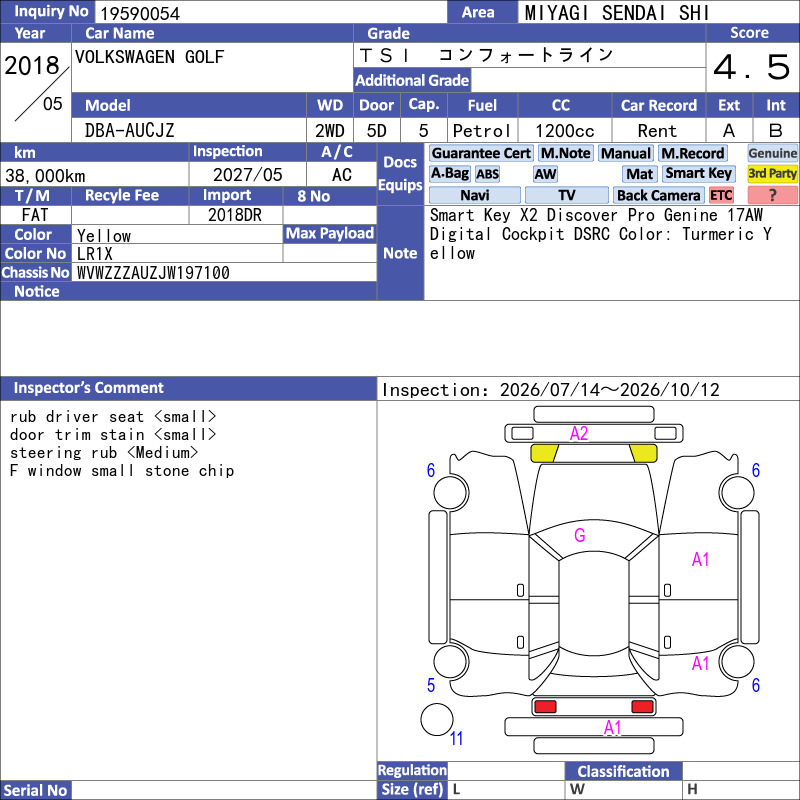This screenshot has width=800, height=800.
Task: Click the drive value 2WD
Action: click(x=330, y=131)
